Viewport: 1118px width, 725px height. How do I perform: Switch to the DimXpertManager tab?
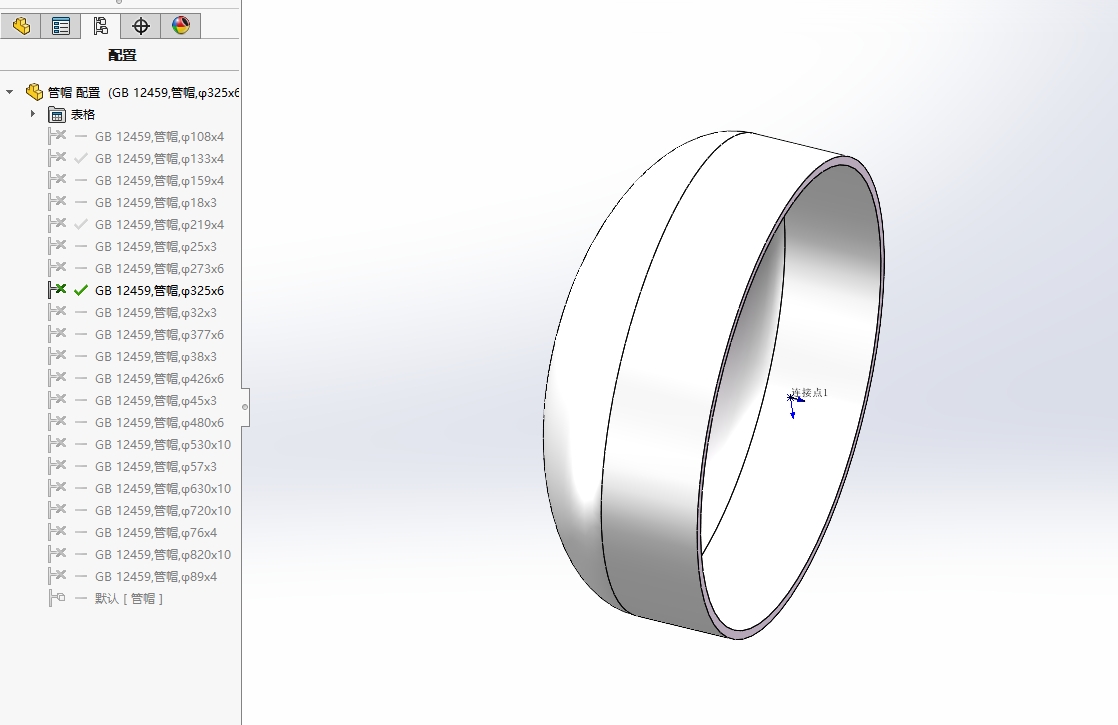[x=140, y=26]
